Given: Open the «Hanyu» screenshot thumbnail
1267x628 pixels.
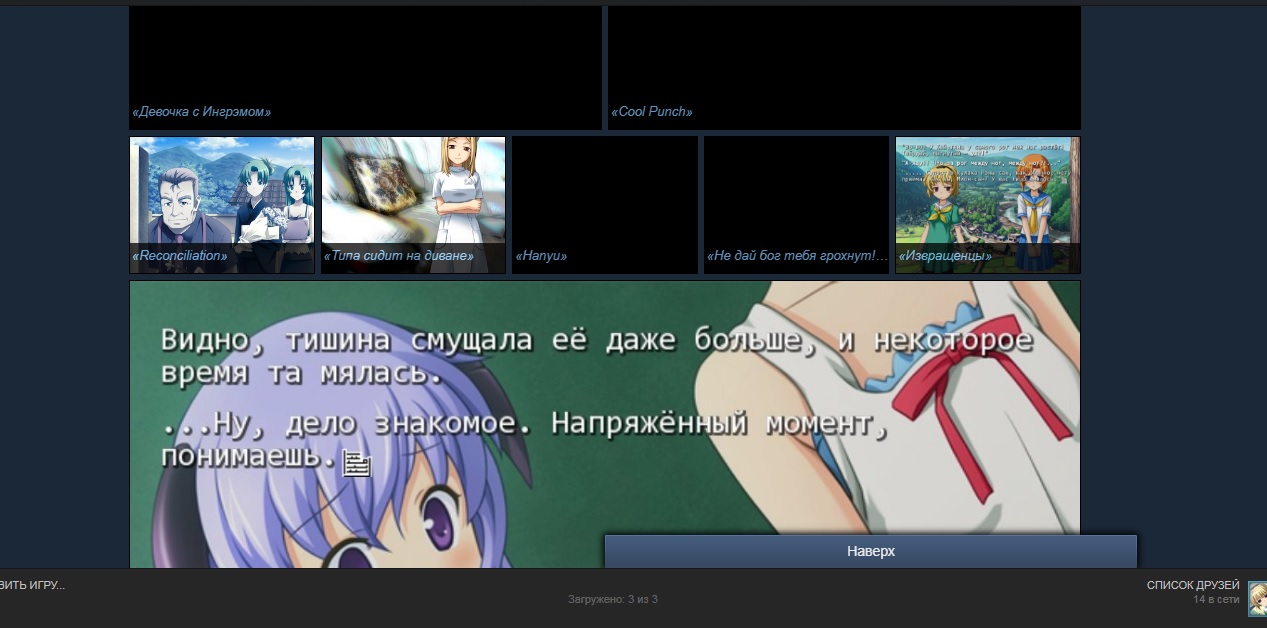Looking at the screenshot, I should click(x=605, y=205).
